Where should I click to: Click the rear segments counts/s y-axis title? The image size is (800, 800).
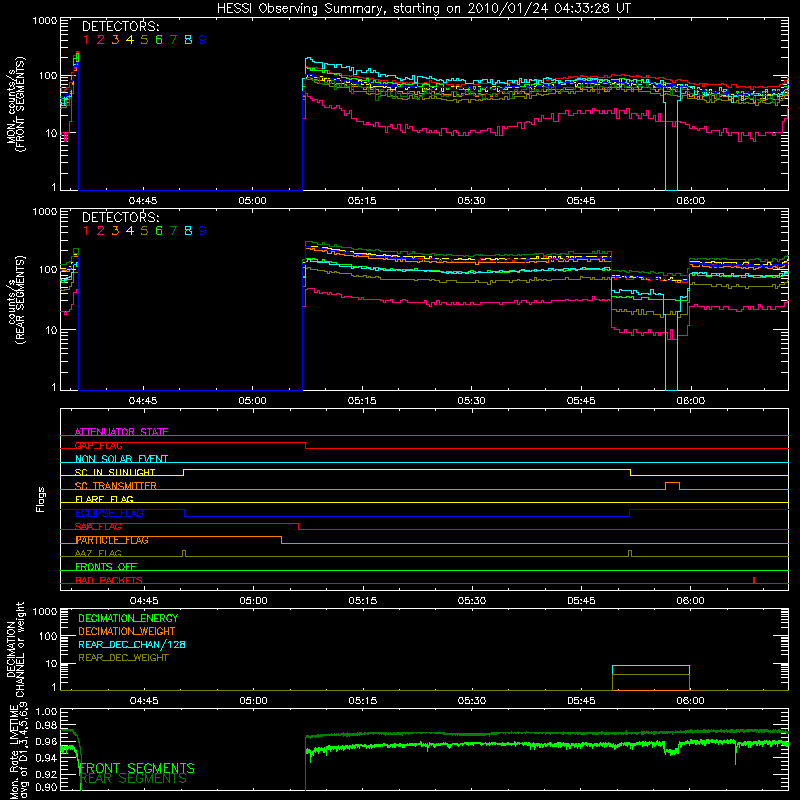(16, 300)
